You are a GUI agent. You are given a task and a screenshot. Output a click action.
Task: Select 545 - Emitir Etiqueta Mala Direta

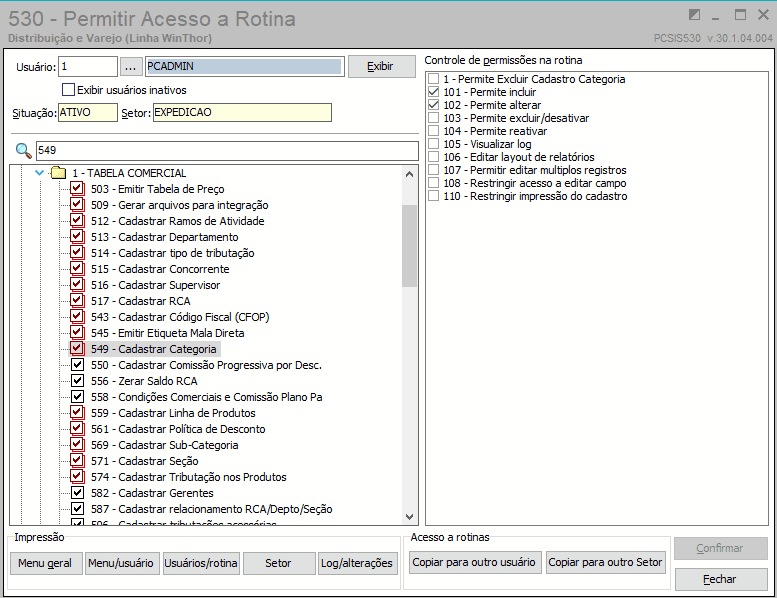tap(167, 333)
